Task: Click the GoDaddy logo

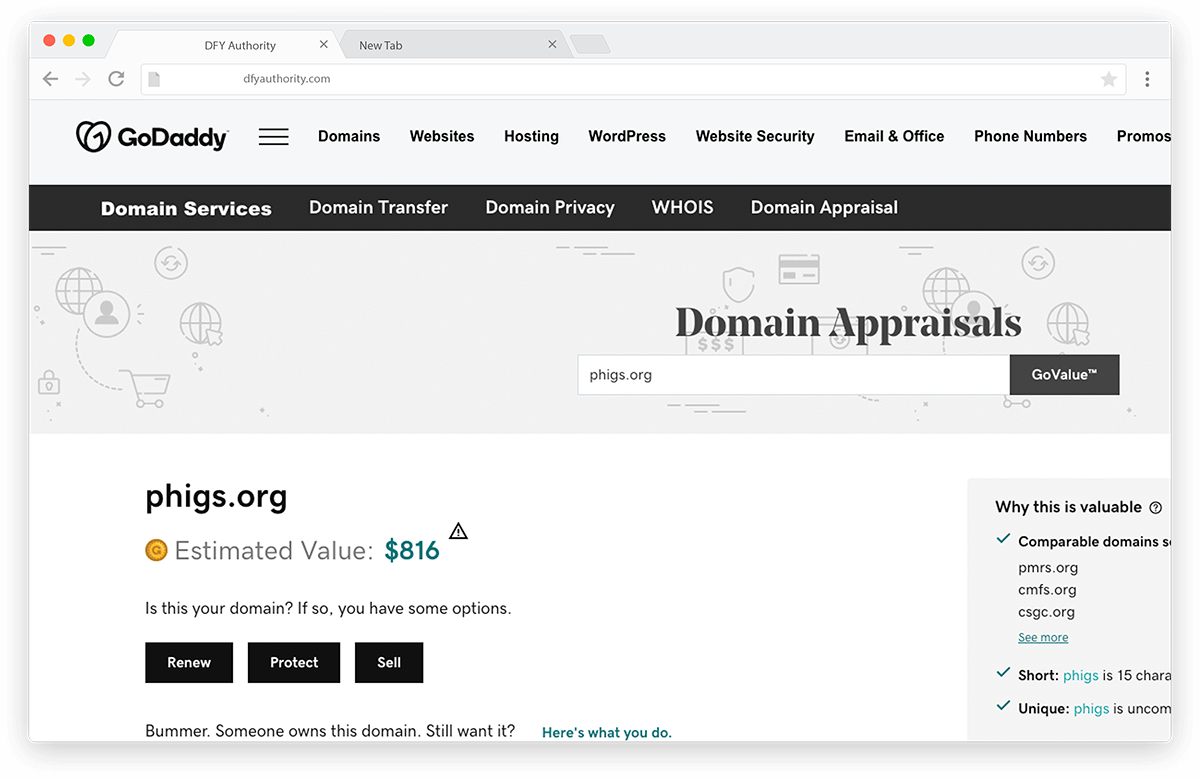Action: 152,137
